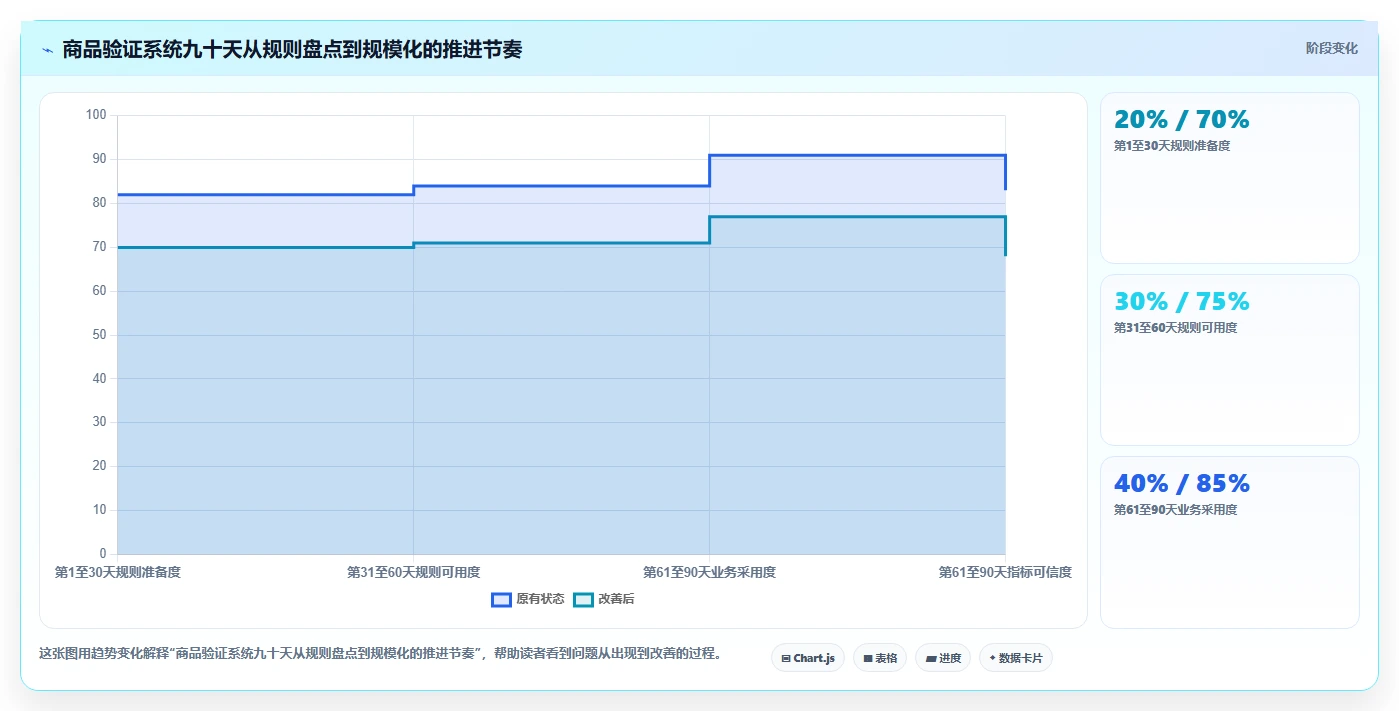
Task: Toggle the 改善后 legend color box
Action: point(583,599)
